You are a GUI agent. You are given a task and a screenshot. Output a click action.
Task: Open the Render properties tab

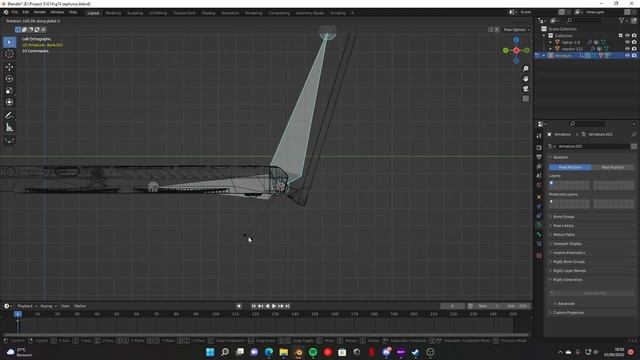click(539, 147)
